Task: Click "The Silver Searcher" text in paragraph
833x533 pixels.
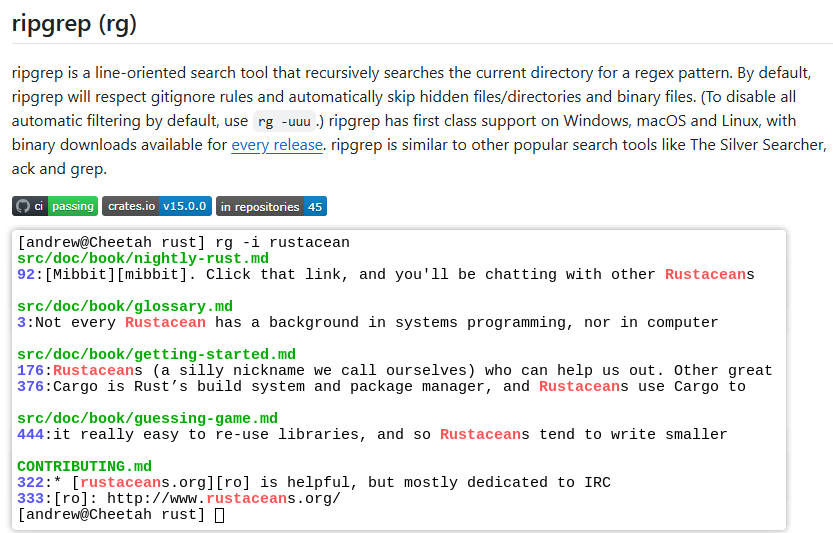Action: point(758,145)
